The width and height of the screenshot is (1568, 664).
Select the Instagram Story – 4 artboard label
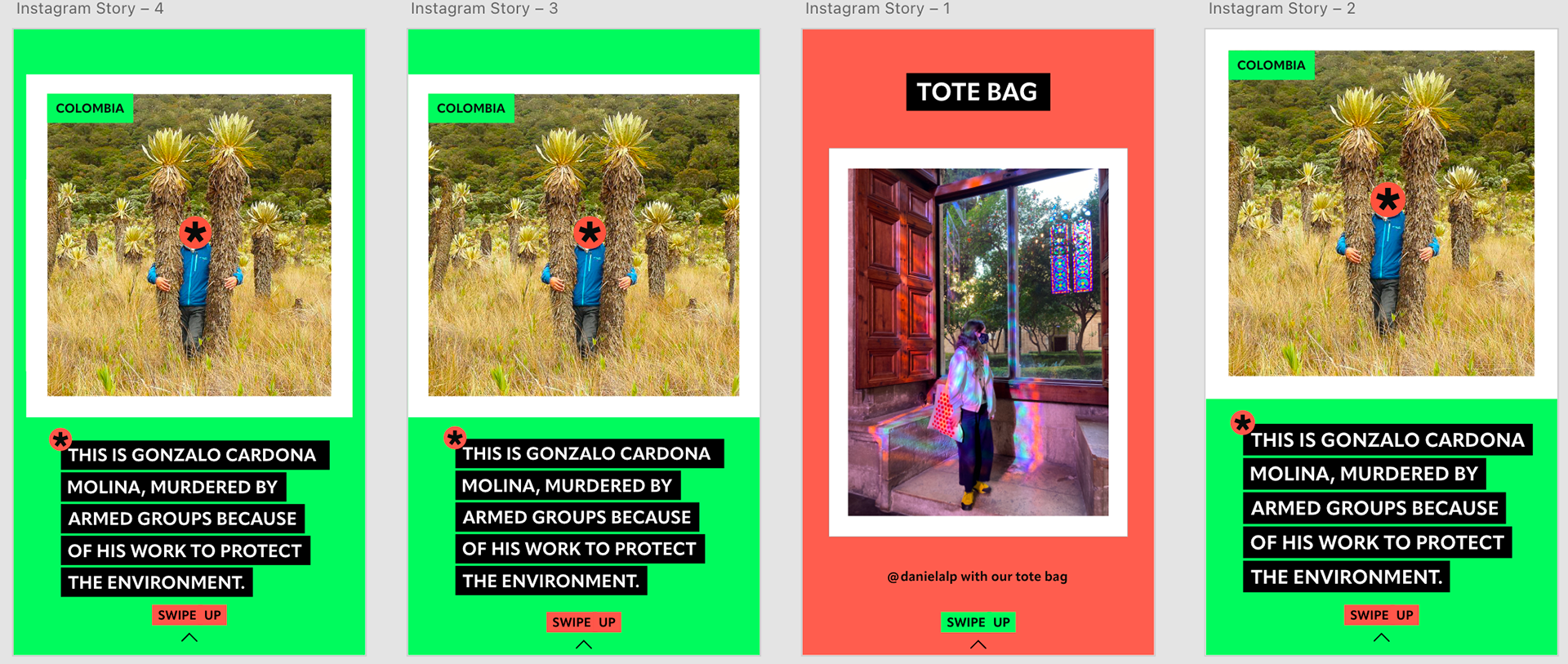(x=90, y=9)
